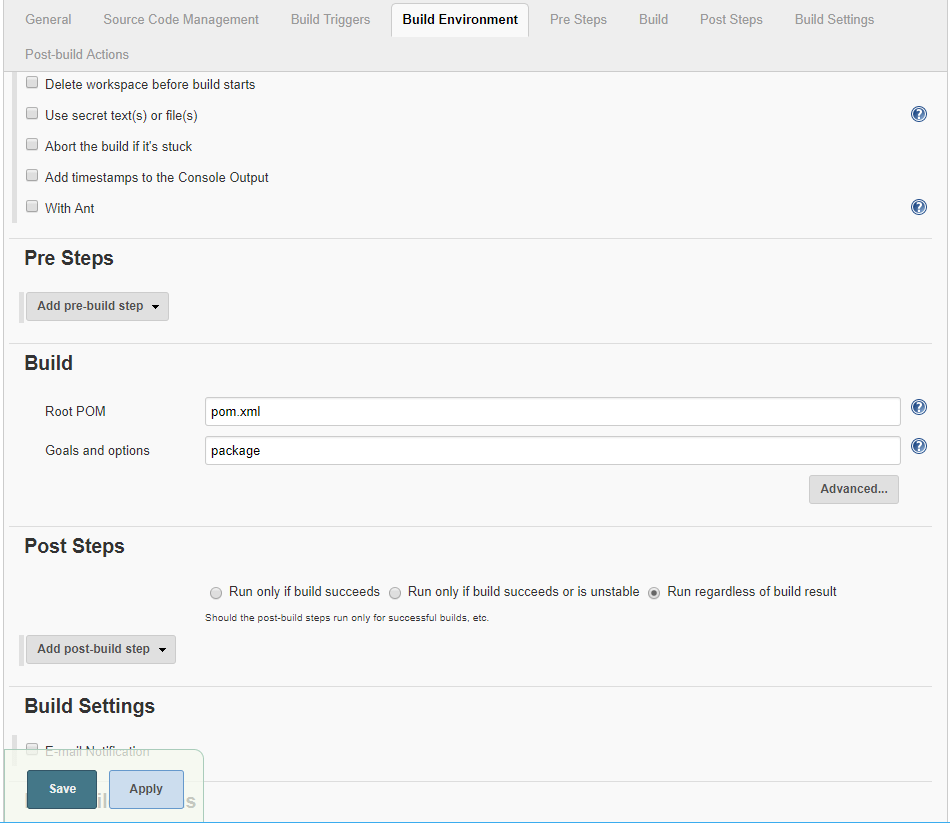Switch to the Post Steps tab

point(731,19)
